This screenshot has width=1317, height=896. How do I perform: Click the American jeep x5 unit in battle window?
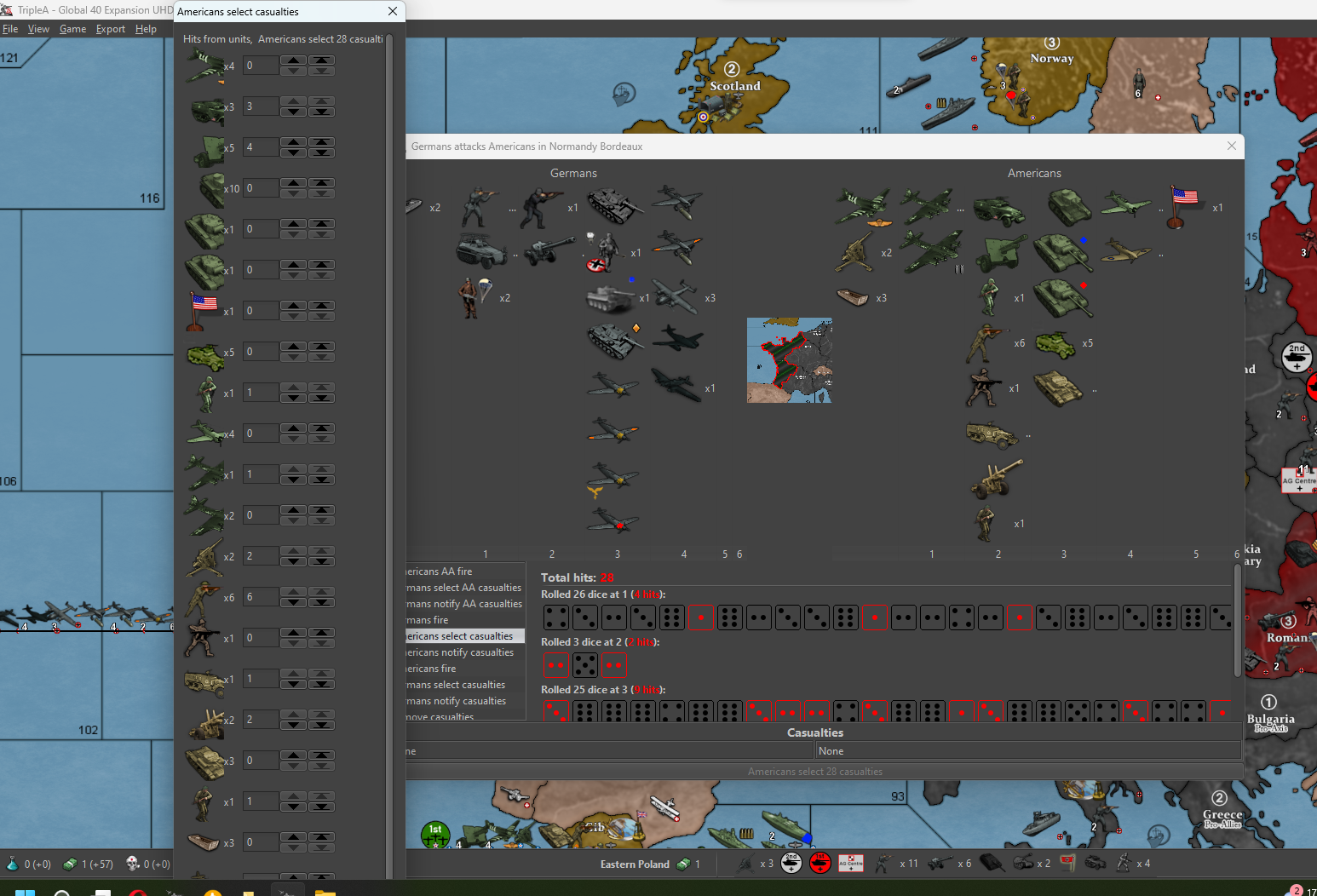tap(1055, 343)
